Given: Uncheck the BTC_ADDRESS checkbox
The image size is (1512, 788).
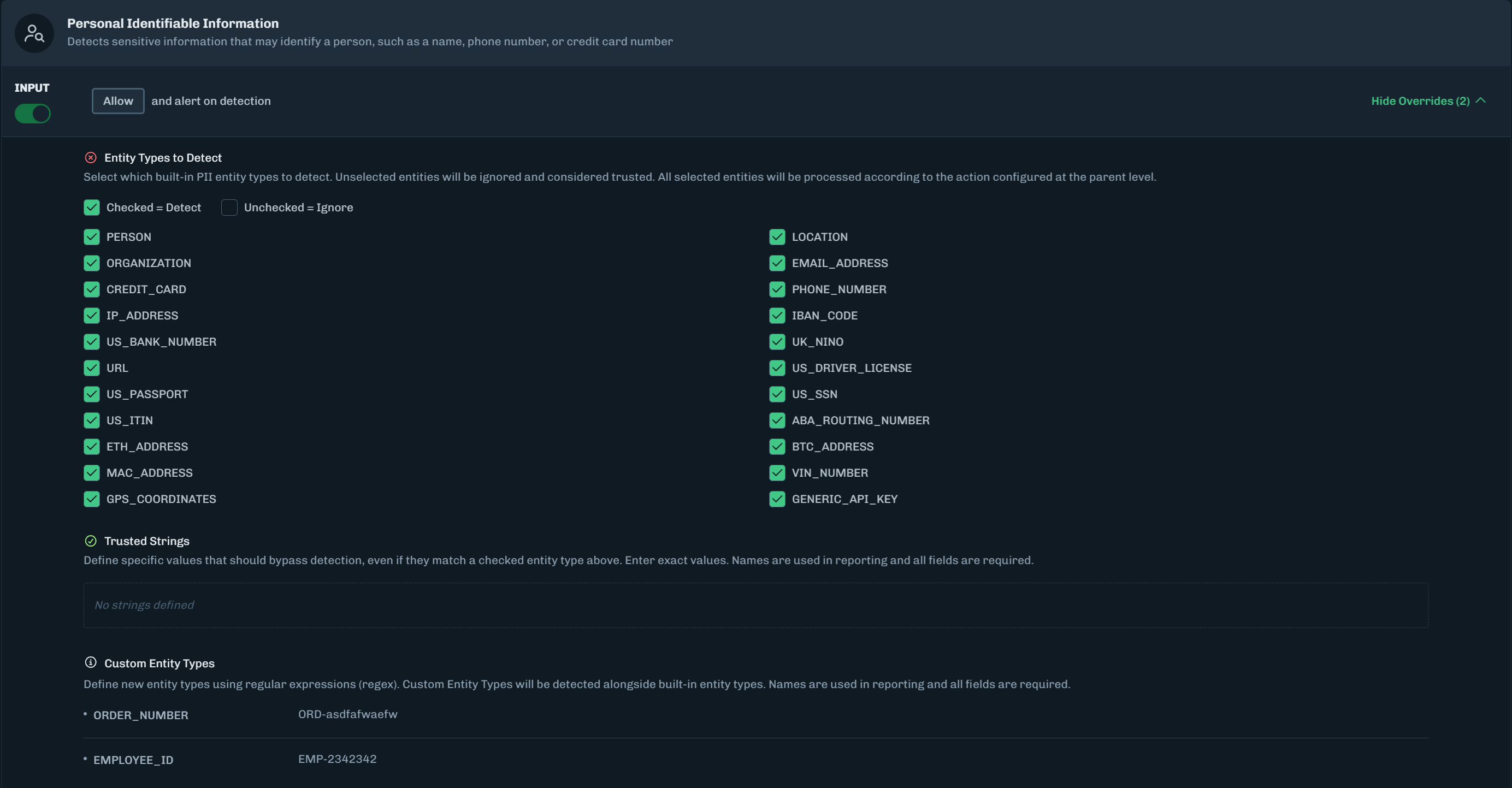Looking at the screenshot, I should (x=777, y=447).
